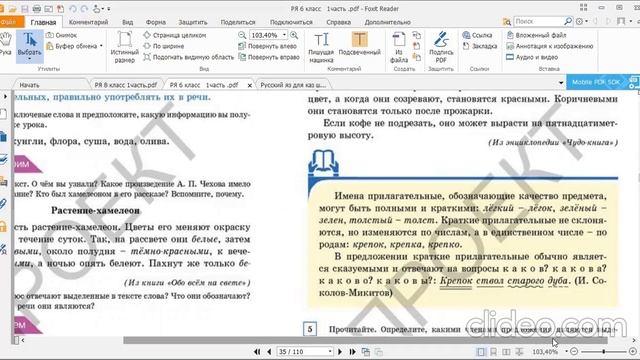This screenshot has height=360, width=640.
Task: Go to previous page
Action: pos(269,351)
